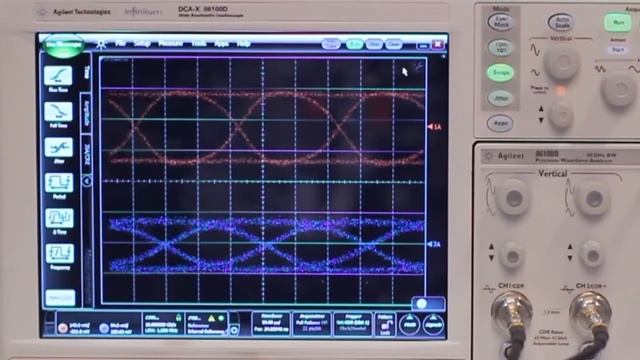Click the yellow warning triangle icon
The image size is (640, 360).
click(x=211, y=318)
